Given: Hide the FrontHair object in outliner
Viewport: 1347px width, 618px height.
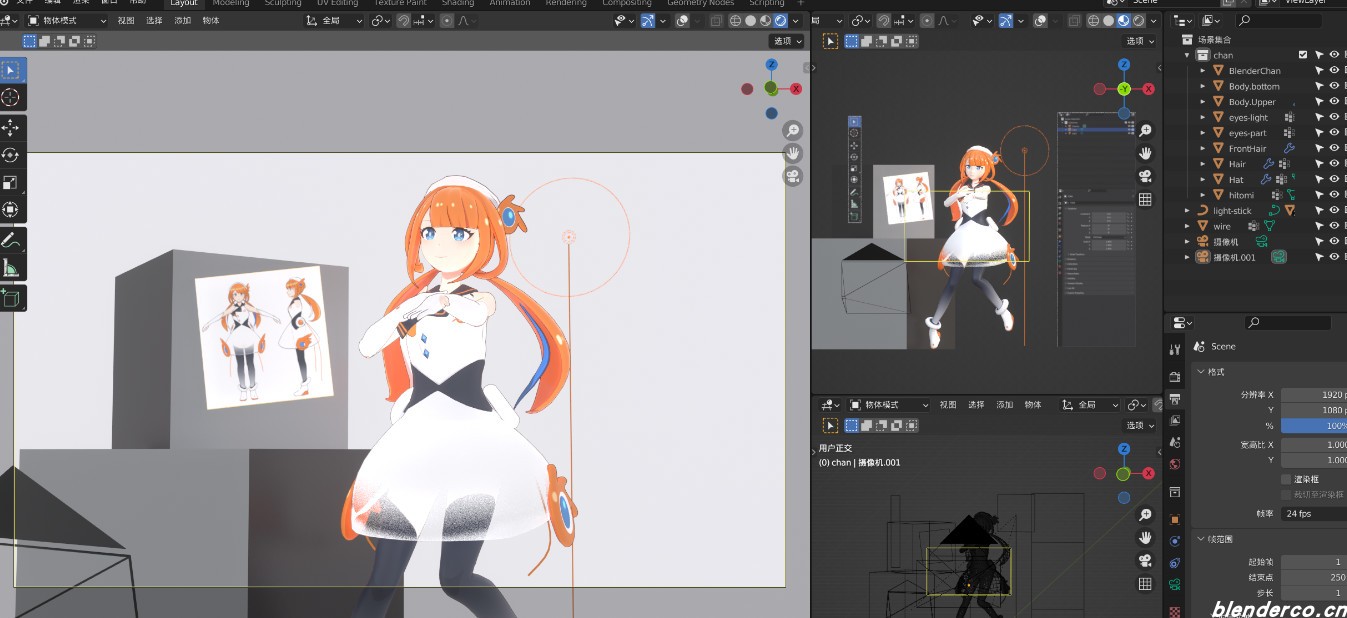Looking at the screenshot, I should point(1334,148).
